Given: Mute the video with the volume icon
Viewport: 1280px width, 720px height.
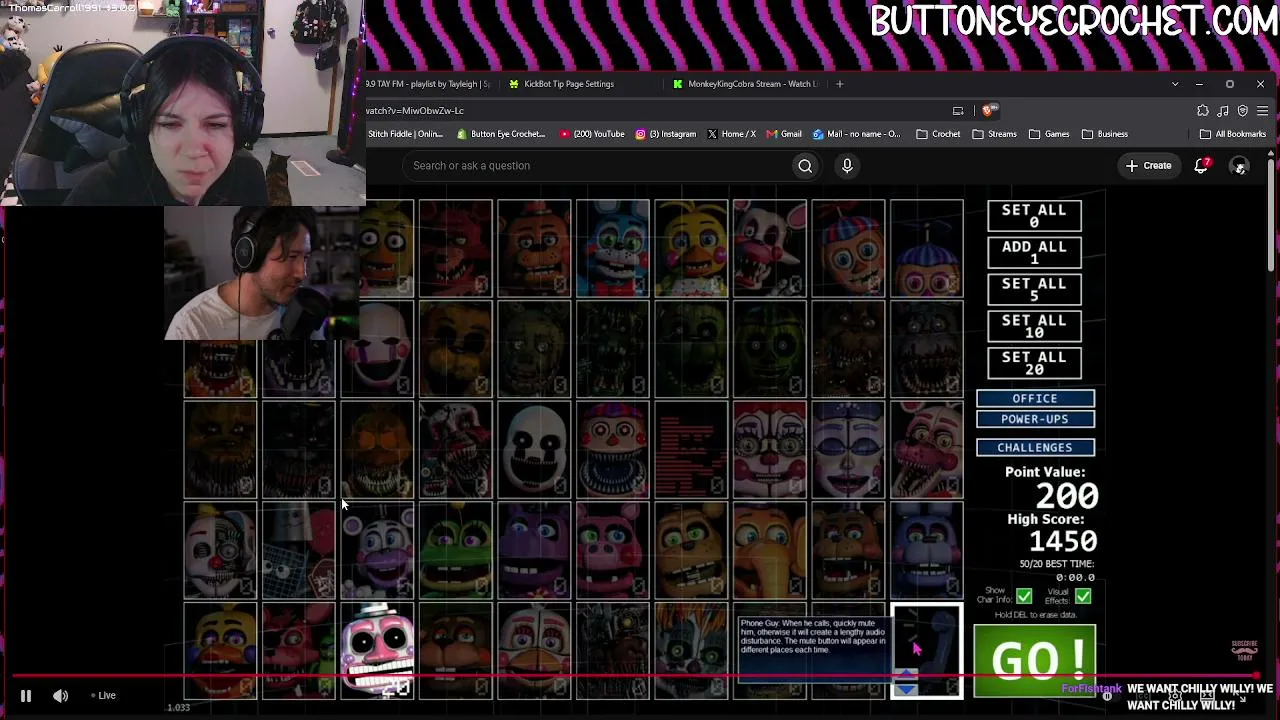Looking at the screenshot, I should click(x=60, y=696).
